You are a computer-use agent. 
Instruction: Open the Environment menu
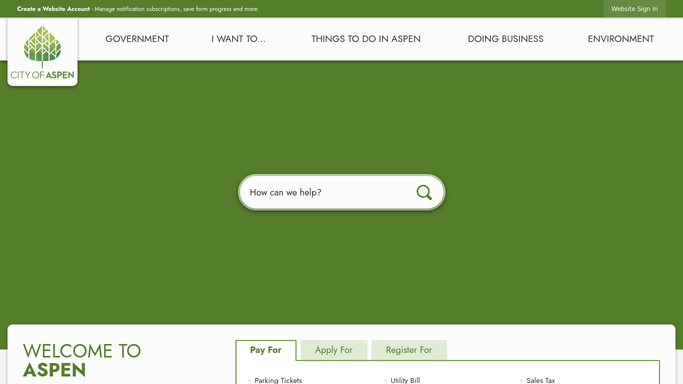pos(620,39)
